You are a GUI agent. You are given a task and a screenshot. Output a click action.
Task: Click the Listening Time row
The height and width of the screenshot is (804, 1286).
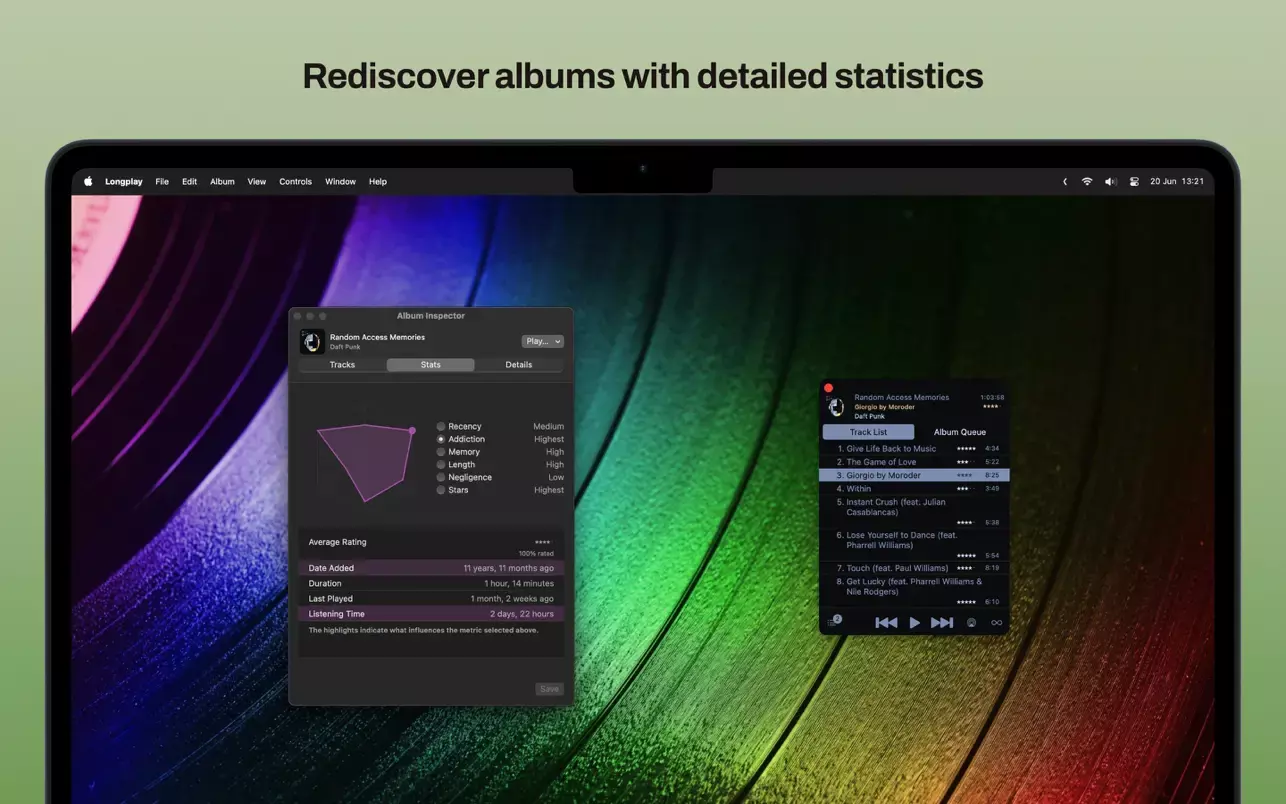(x=431, y=614)
